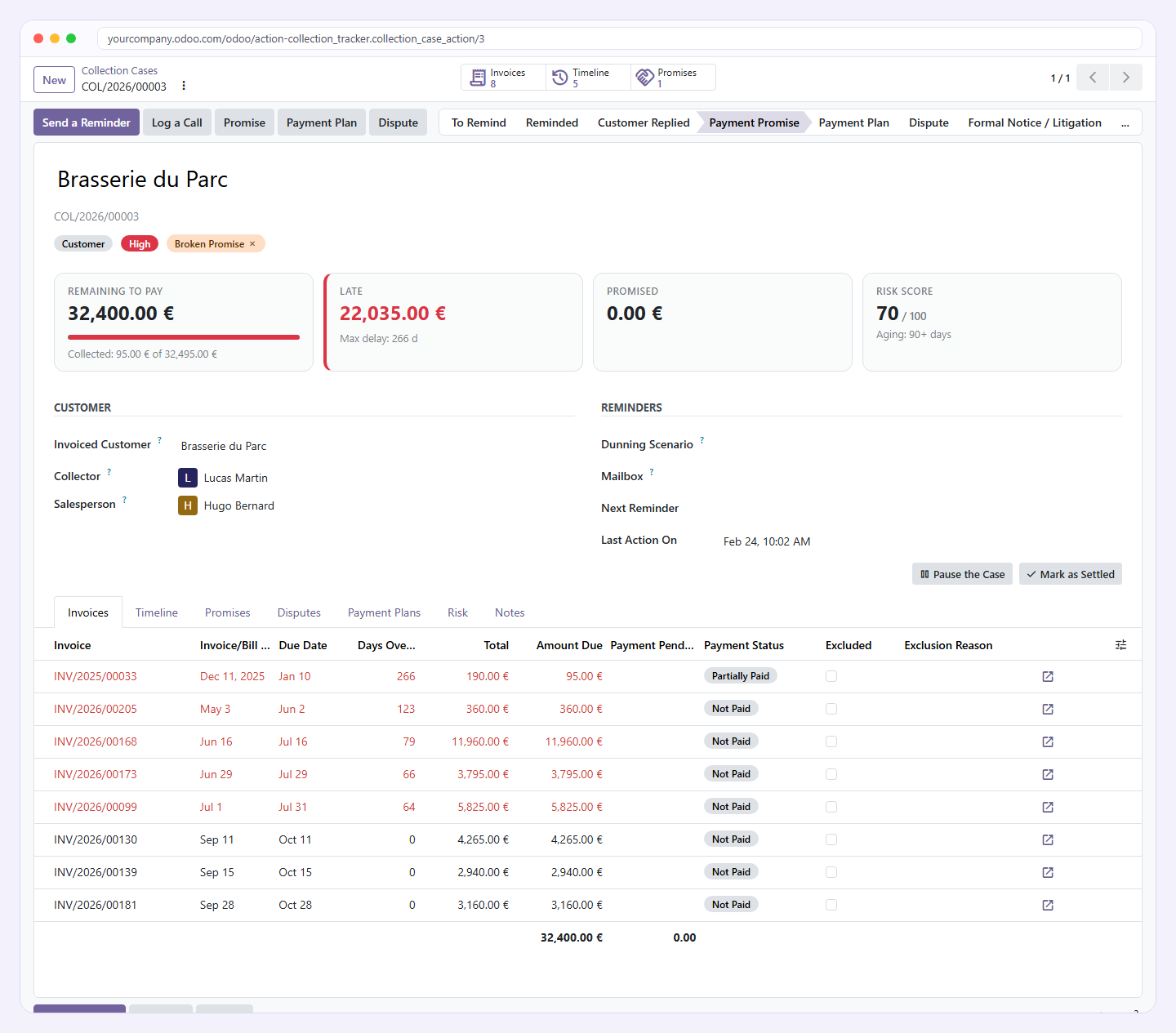Viewport: 1176px width, 1033px height.
Task: Click the Send a Reminder button
Action: click(x=87, y=122)
